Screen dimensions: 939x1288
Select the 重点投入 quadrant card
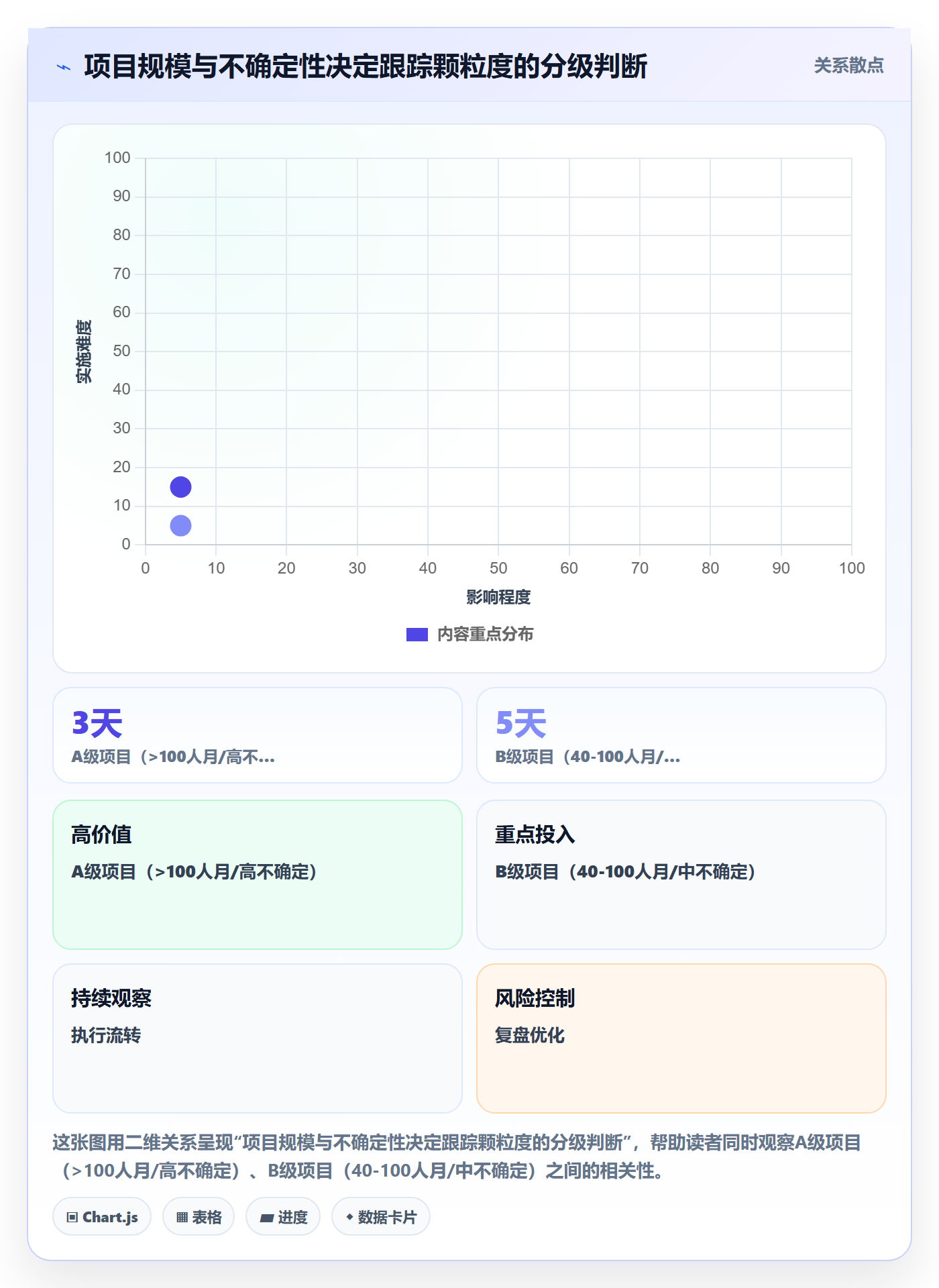pyautogui.click(x=681, y=875)
